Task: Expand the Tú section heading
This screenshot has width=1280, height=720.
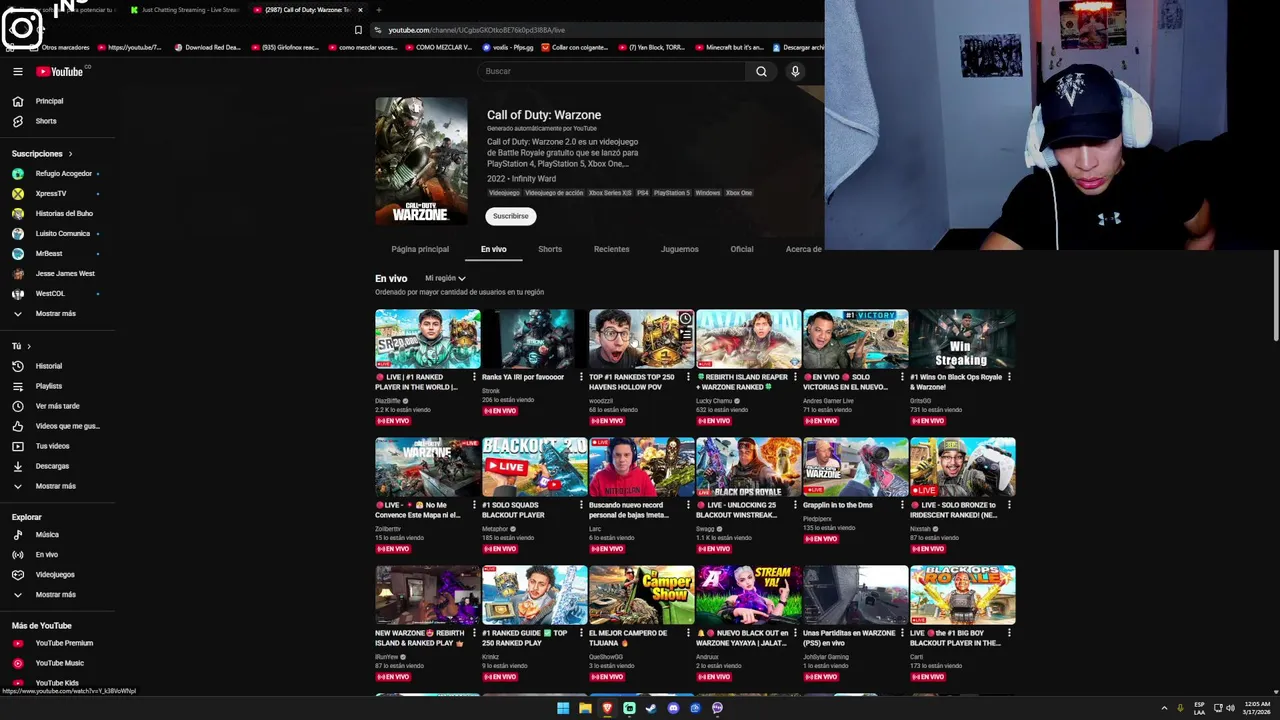Action: coord(21,346)
